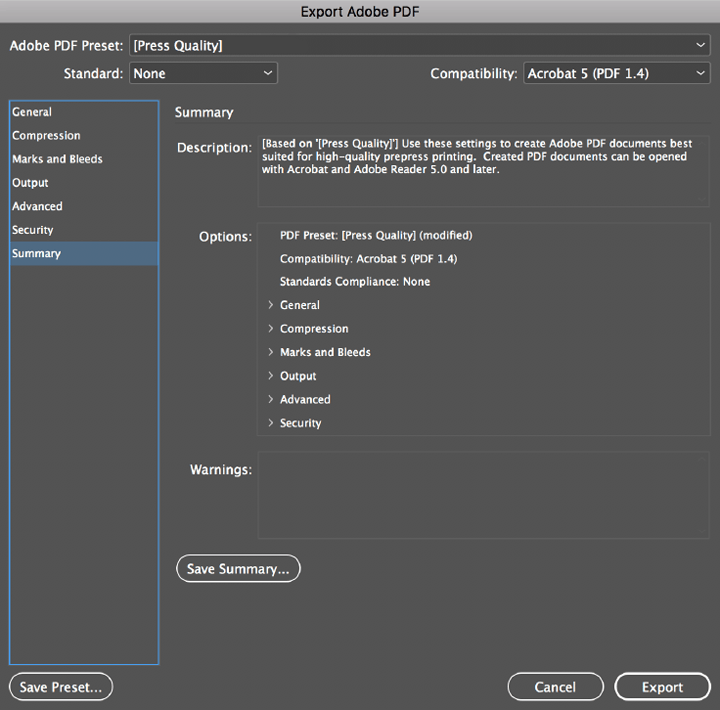Viewport: 720px width, 710px height.
Task: Go to the Output settings panel
Action: tap(30, 183)
